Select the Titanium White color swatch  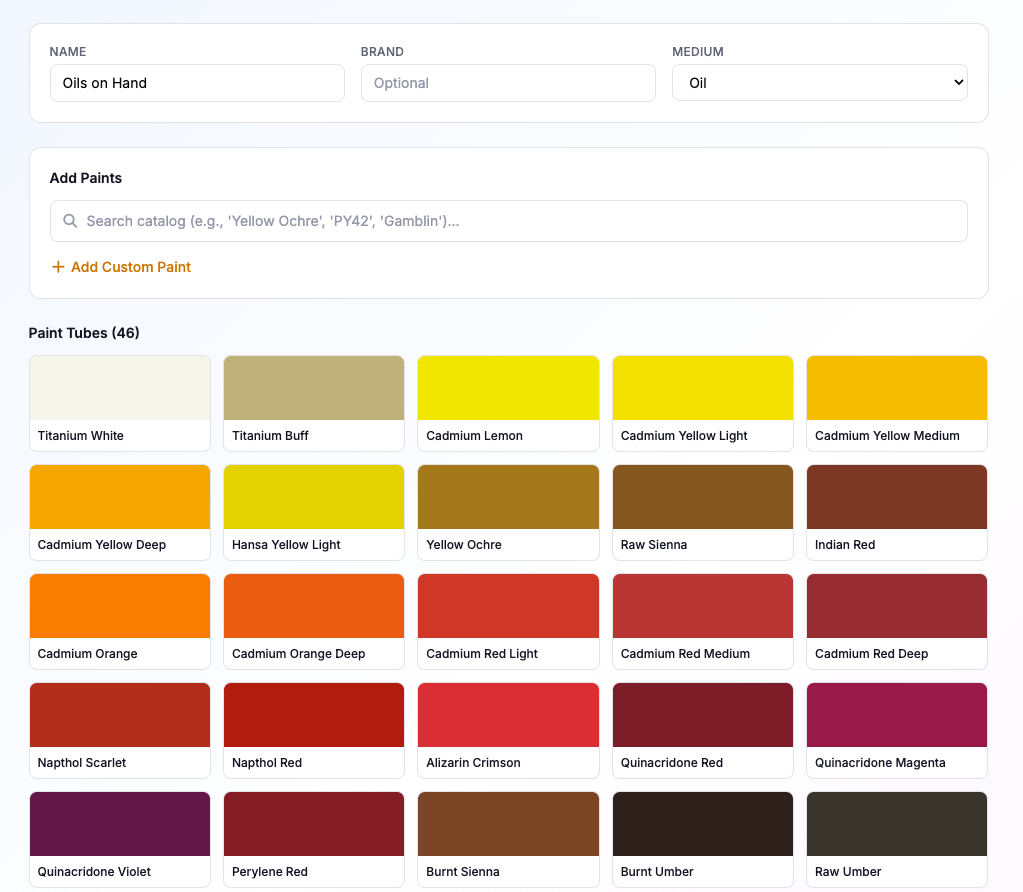click(x=120, y=388)
